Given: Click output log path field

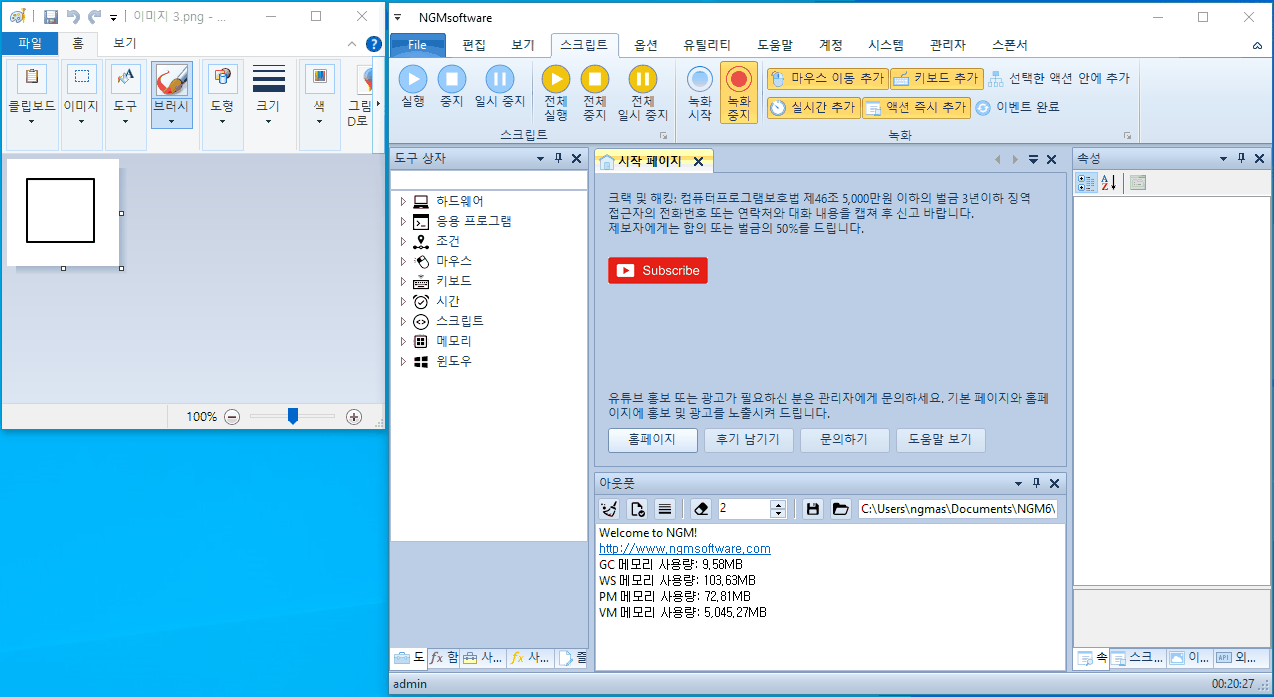Looking at the screenshot, I should pyautogui.click(x=958, y=509).
